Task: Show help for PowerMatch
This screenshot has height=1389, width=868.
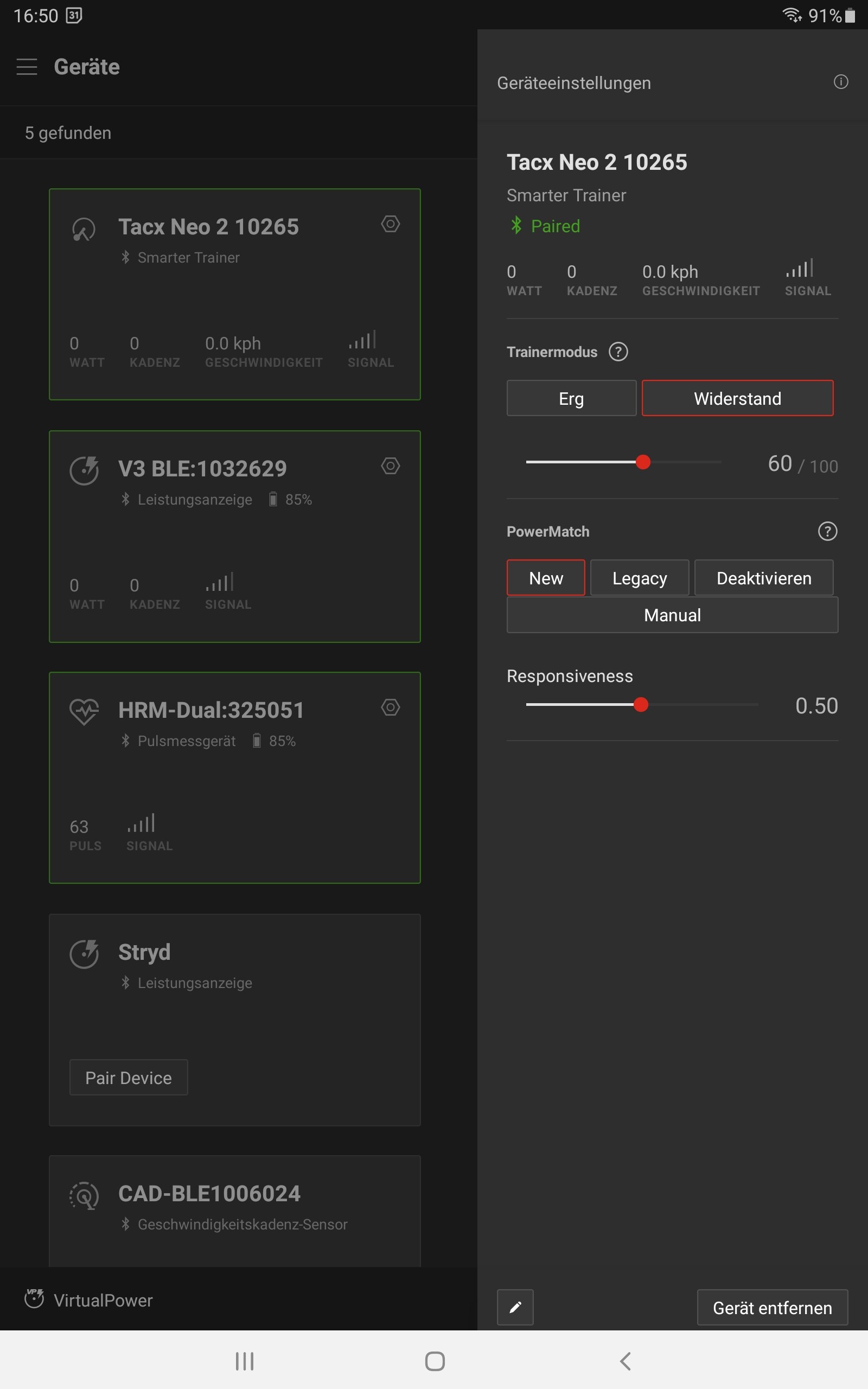Action: (827, 531)
